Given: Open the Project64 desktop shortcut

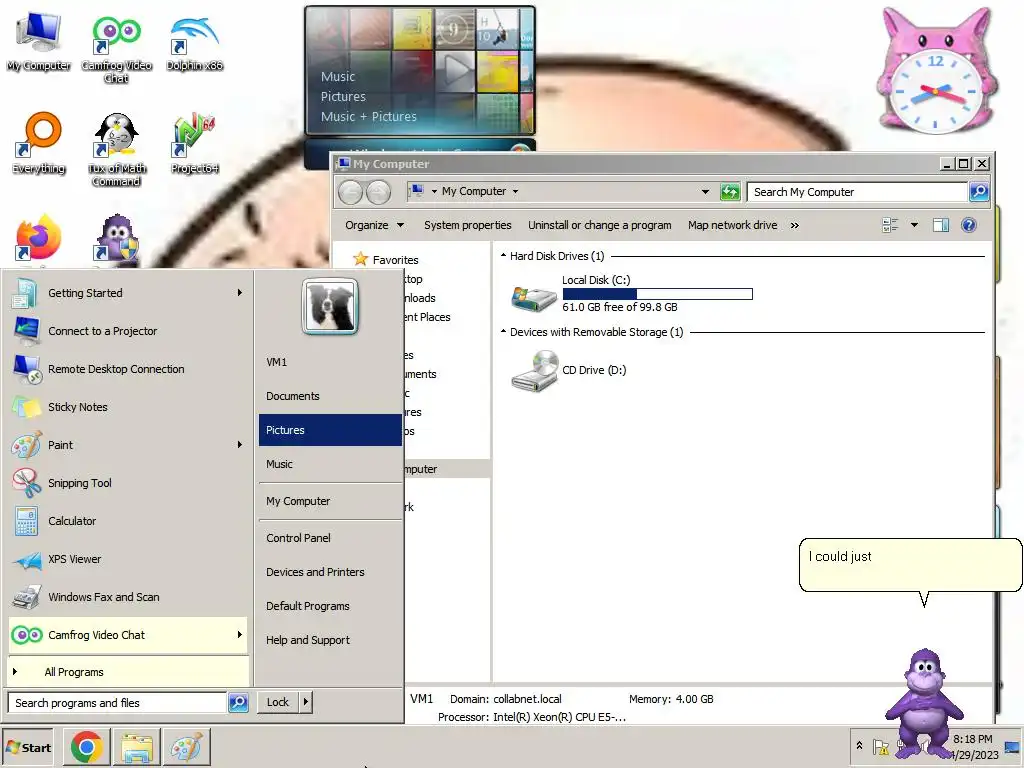Looking at the screenshot, I should click(194, 142).
